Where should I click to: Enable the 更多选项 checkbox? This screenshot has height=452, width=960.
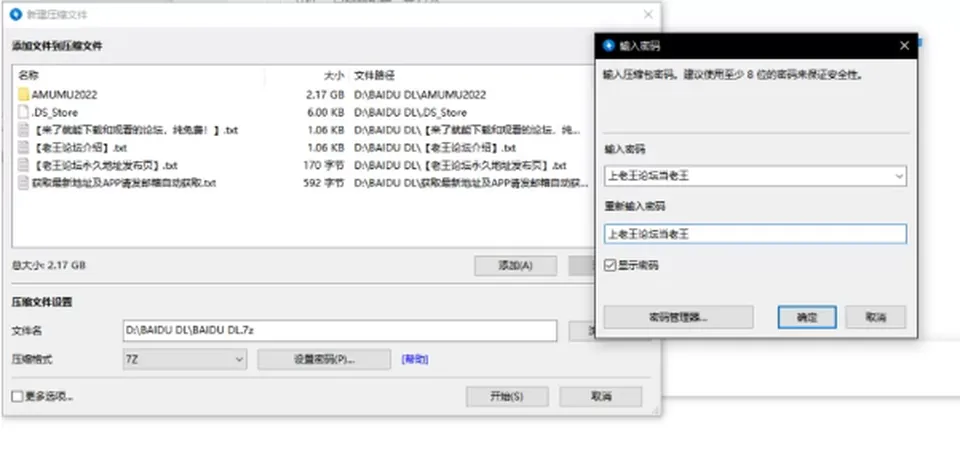coord(17,396)
